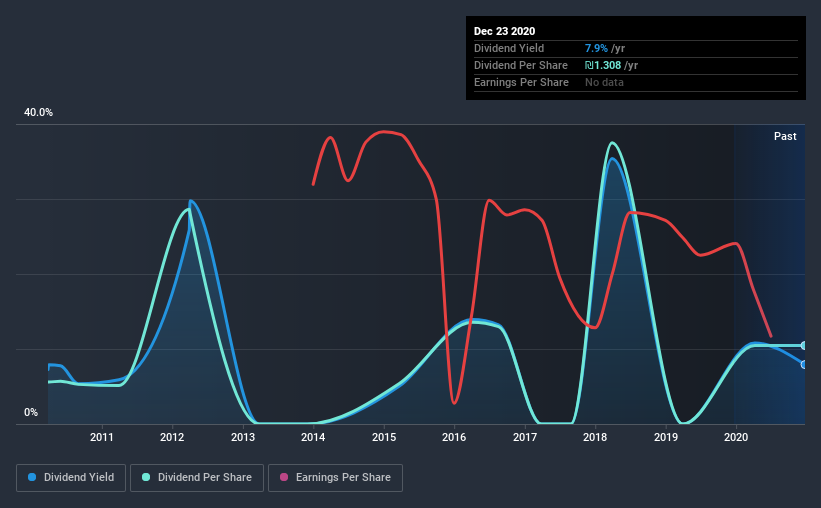Click the Past region label
This screenshot has width=821, height=508.
click(x=785, y=136)
